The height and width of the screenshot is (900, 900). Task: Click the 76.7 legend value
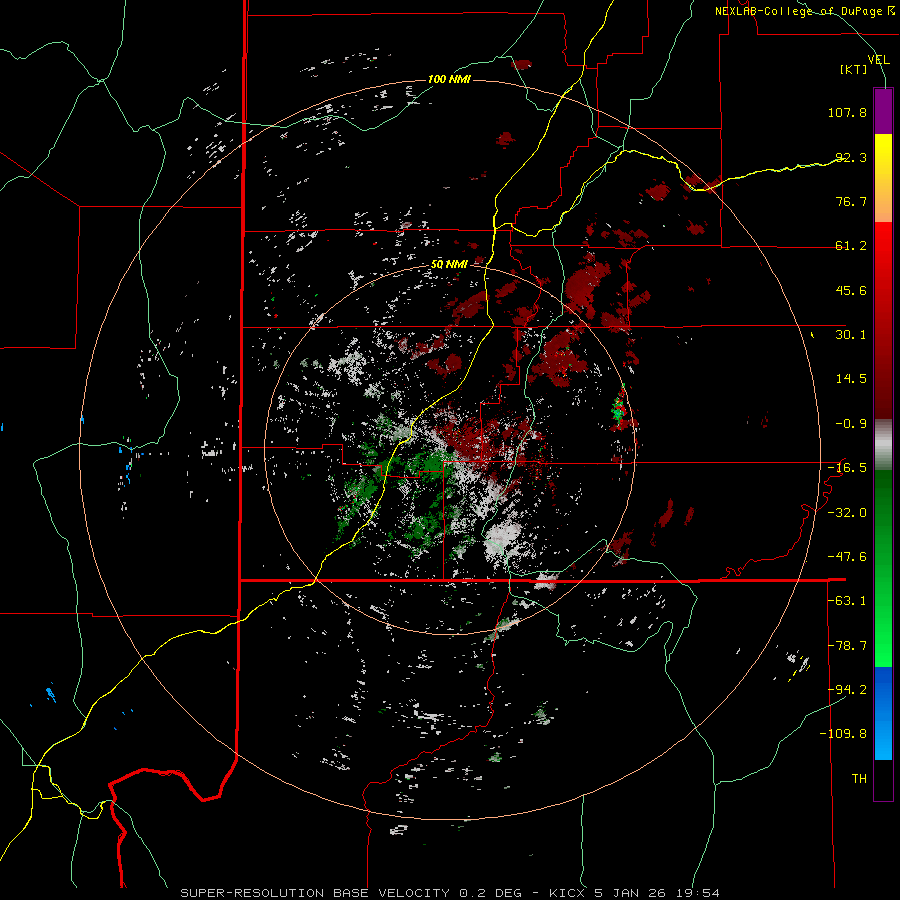(x=851, y=201)
